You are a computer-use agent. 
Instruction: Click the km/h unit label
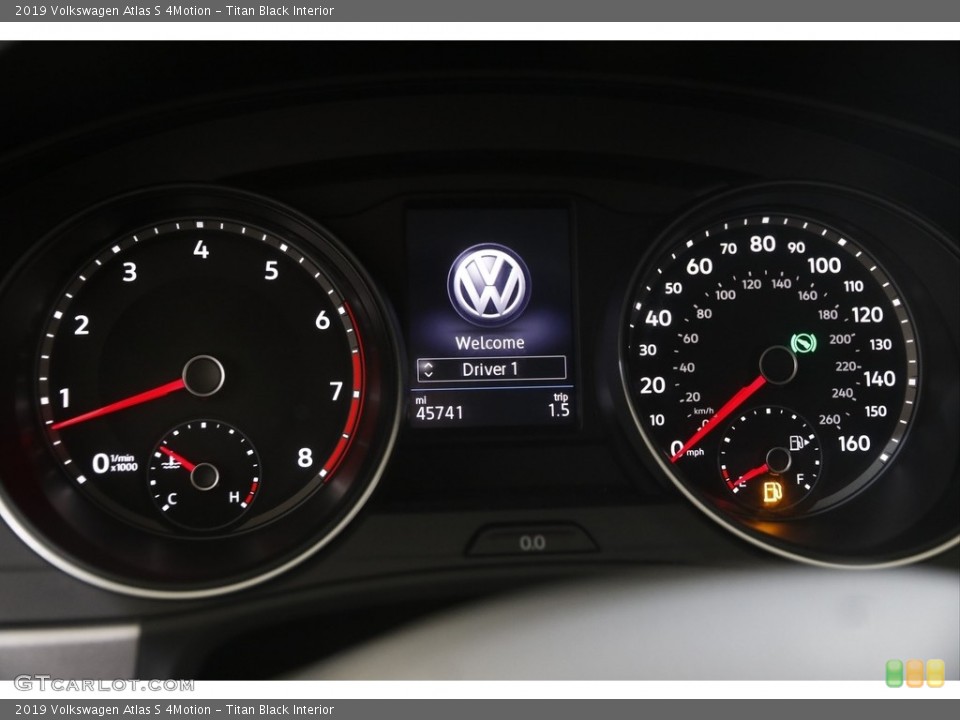click(703, 411)
